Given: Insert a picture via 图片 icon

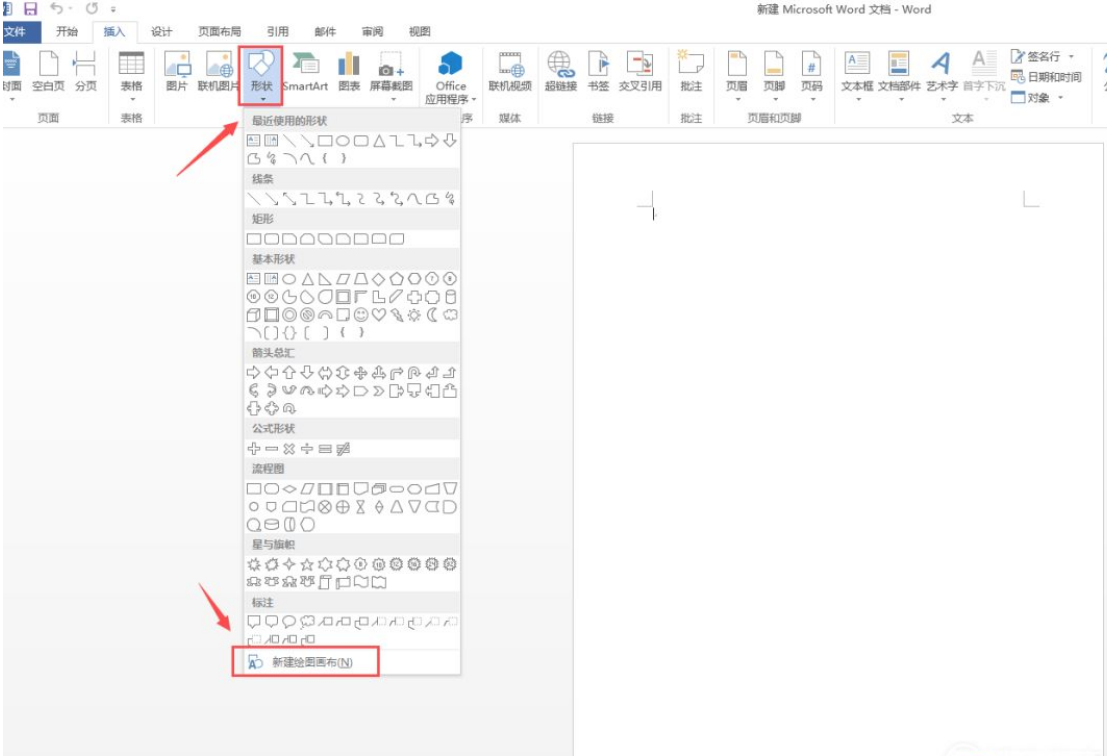Looking at the screenshot, I should coord(176,73).
